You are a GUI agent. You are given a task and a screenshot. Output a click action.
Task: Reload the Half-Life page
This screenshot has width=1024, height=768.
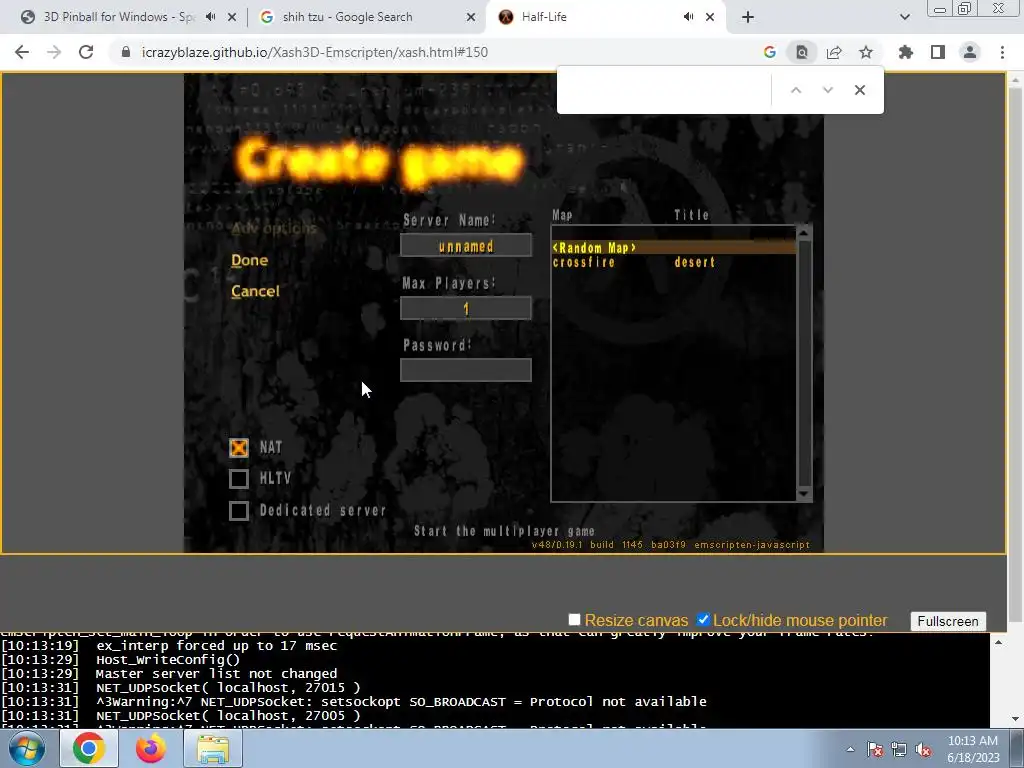(86, 52)
